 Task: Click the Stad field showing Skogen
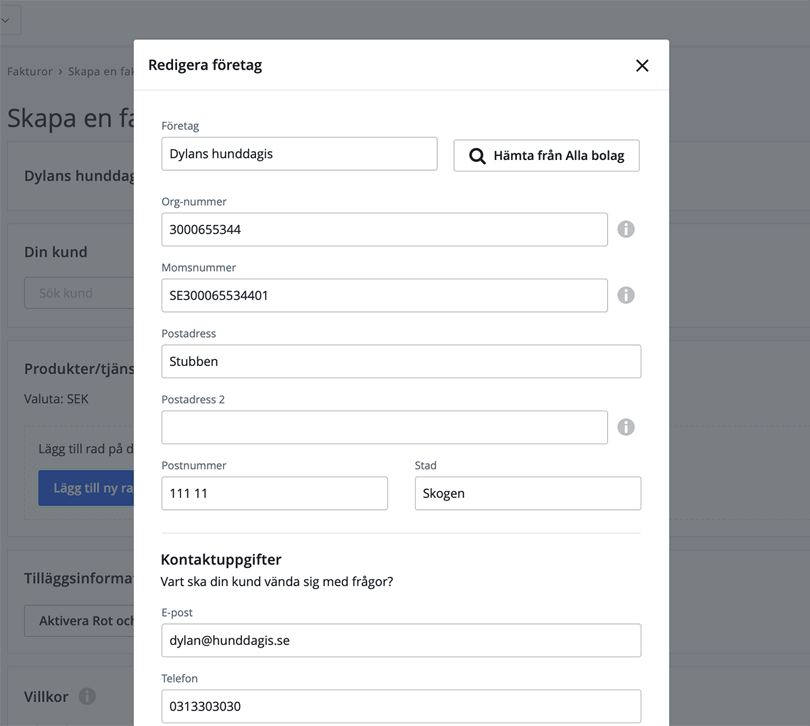pos(527,493)
